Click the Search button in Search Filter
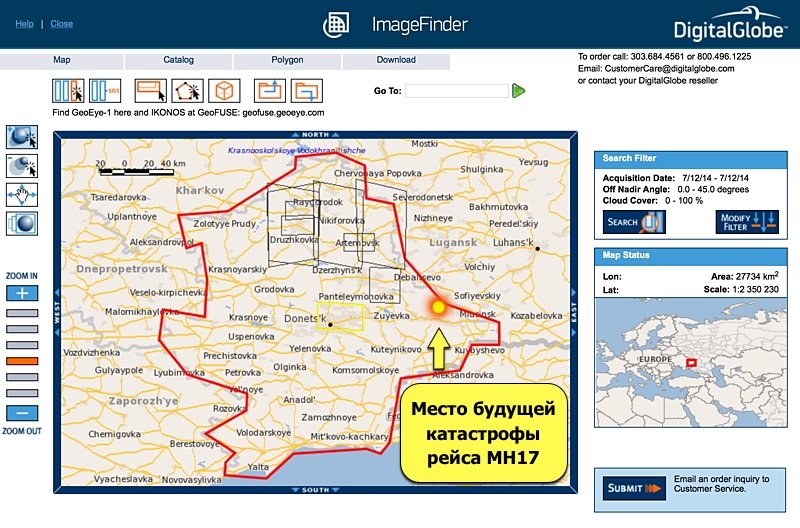Viewport: 800px width, 528px height. click(631, 222)
